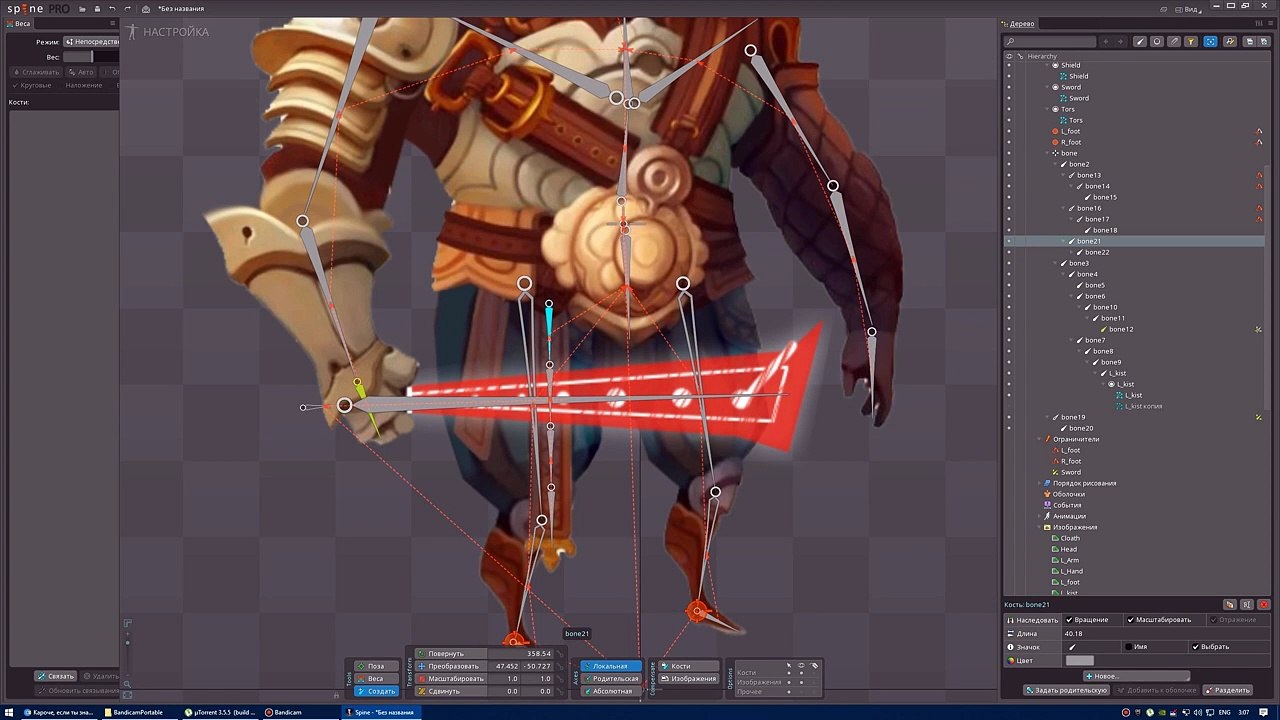This screenshot has height=720, width=1280.
Task: Click the Разделить button
Action: coord(1228,690)
